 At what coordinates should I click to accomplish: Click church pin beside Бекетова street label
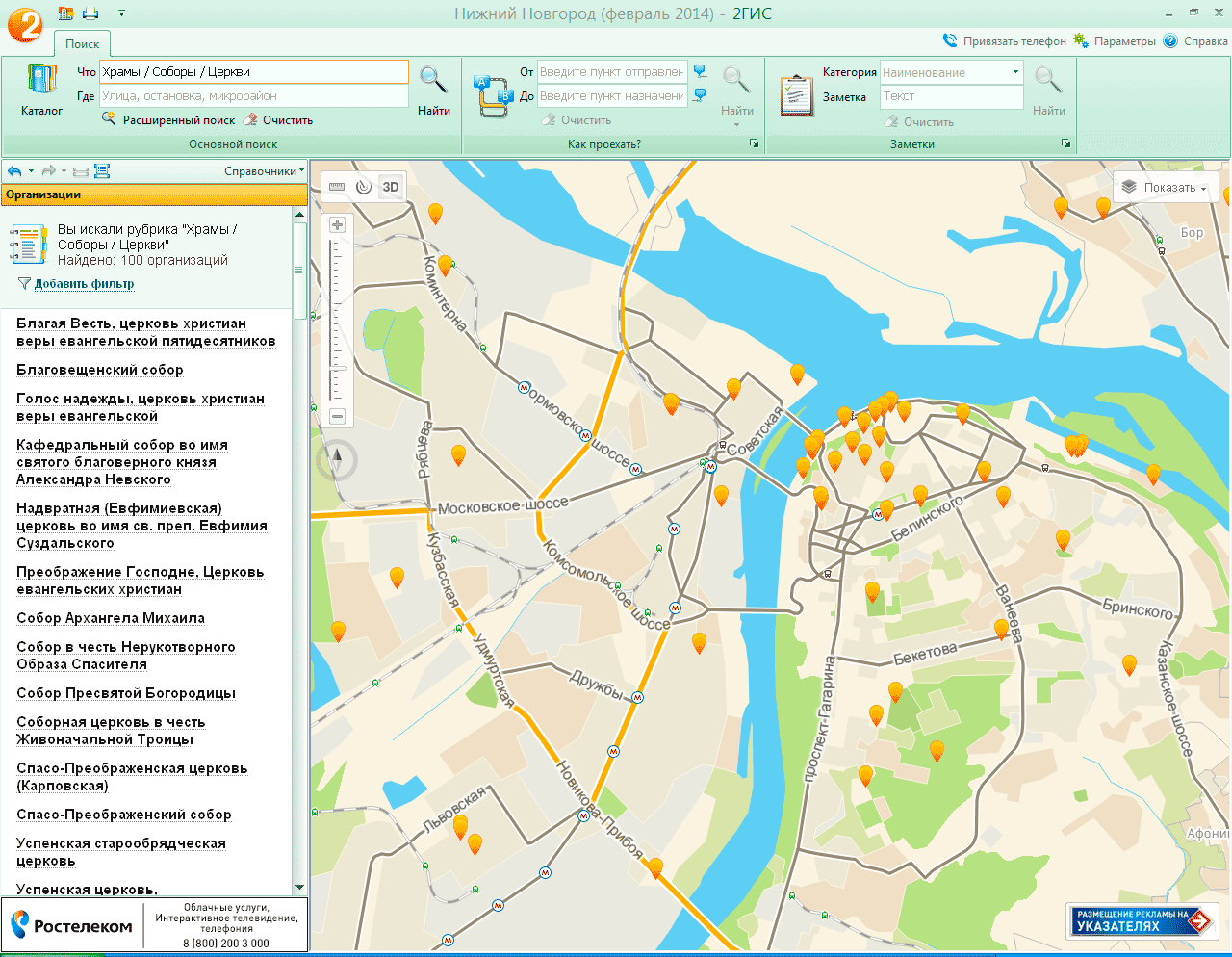tap(1001, 630)
